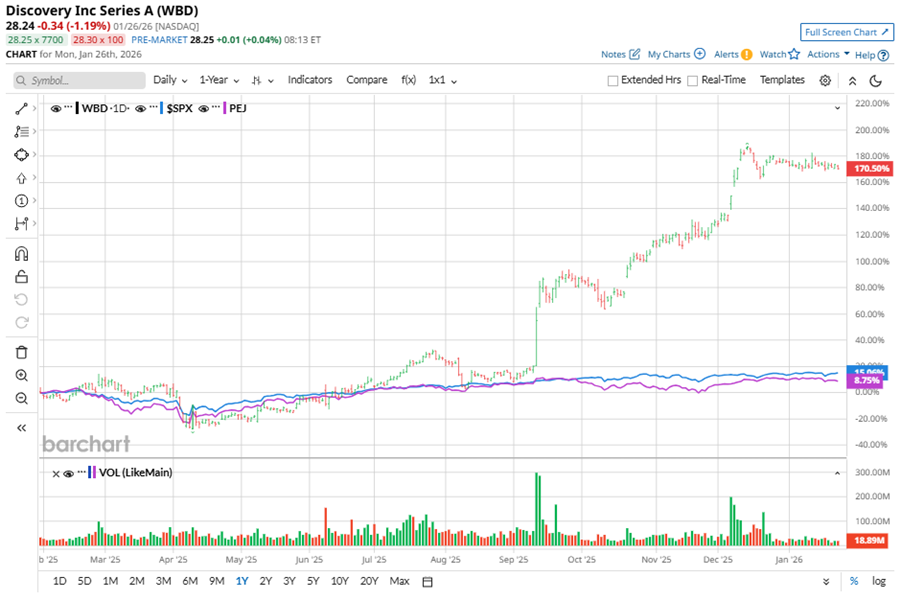
Task: Select the Max time range
Action: point(399,581)
